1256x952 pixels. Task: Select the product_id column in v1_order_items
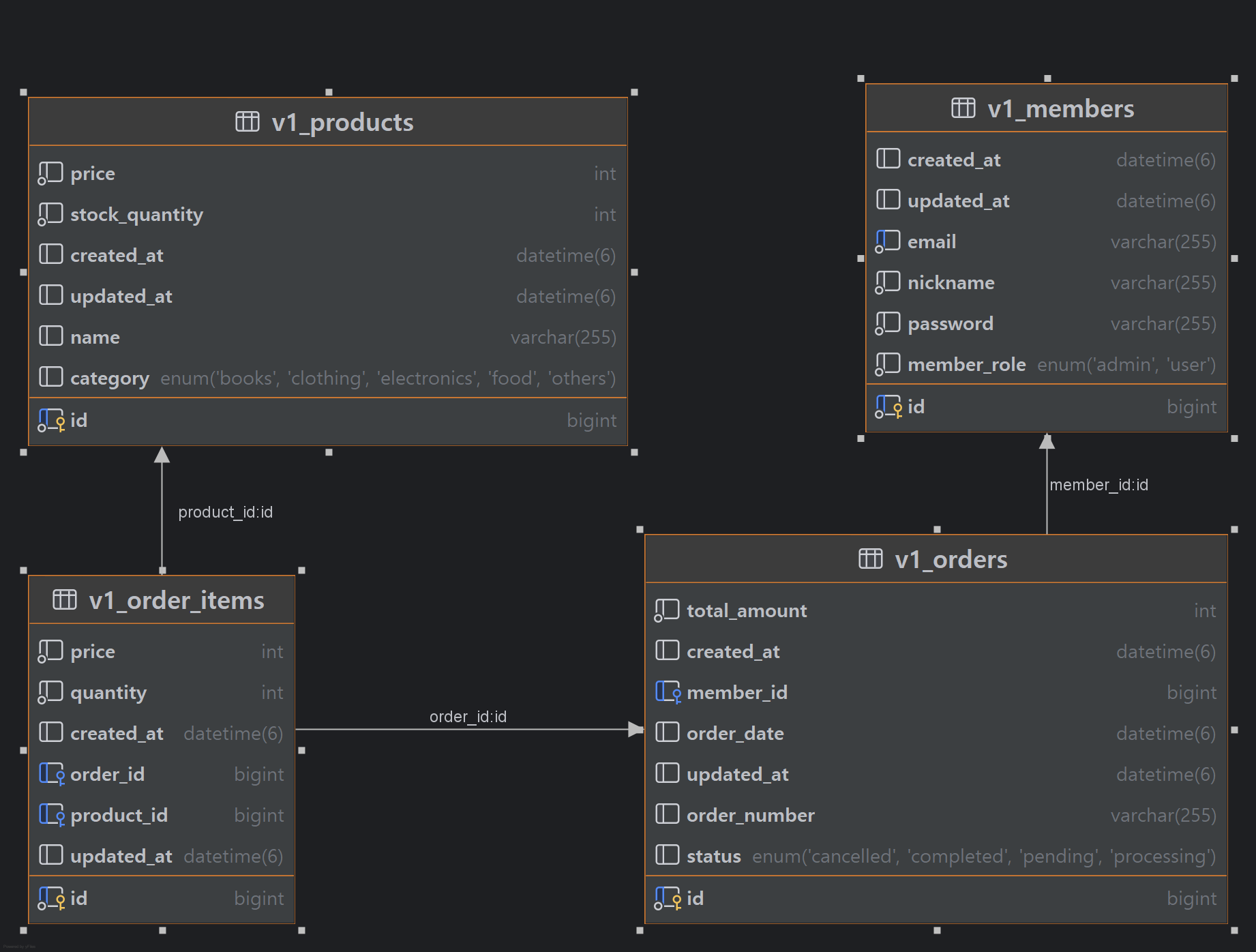coord(162,815)
